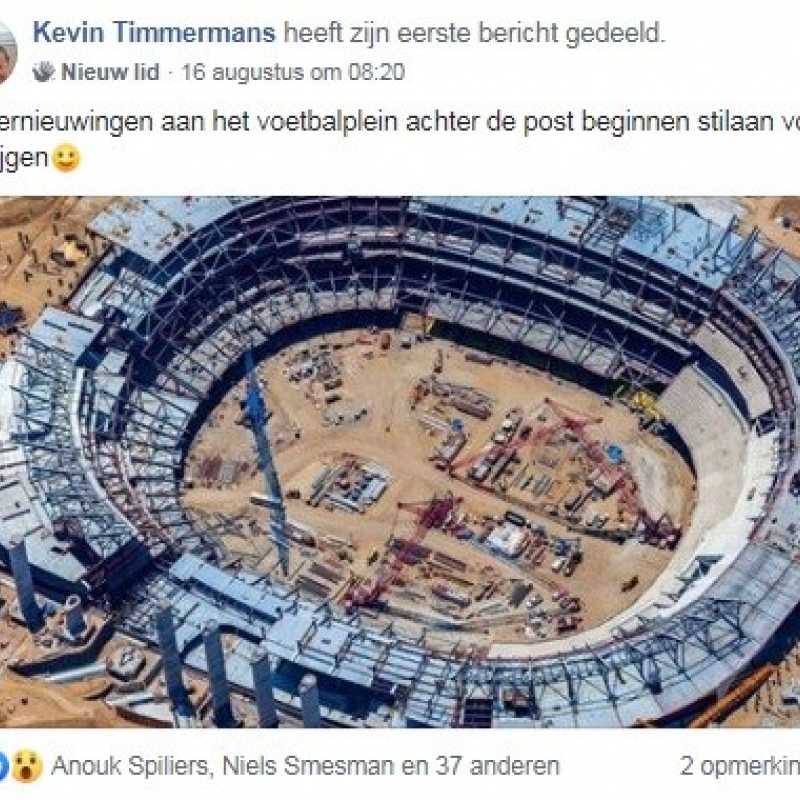Click the blue Like reaction icon
Image resolution: width=800 pixels, height=800 pixels.
coord(4,766)
